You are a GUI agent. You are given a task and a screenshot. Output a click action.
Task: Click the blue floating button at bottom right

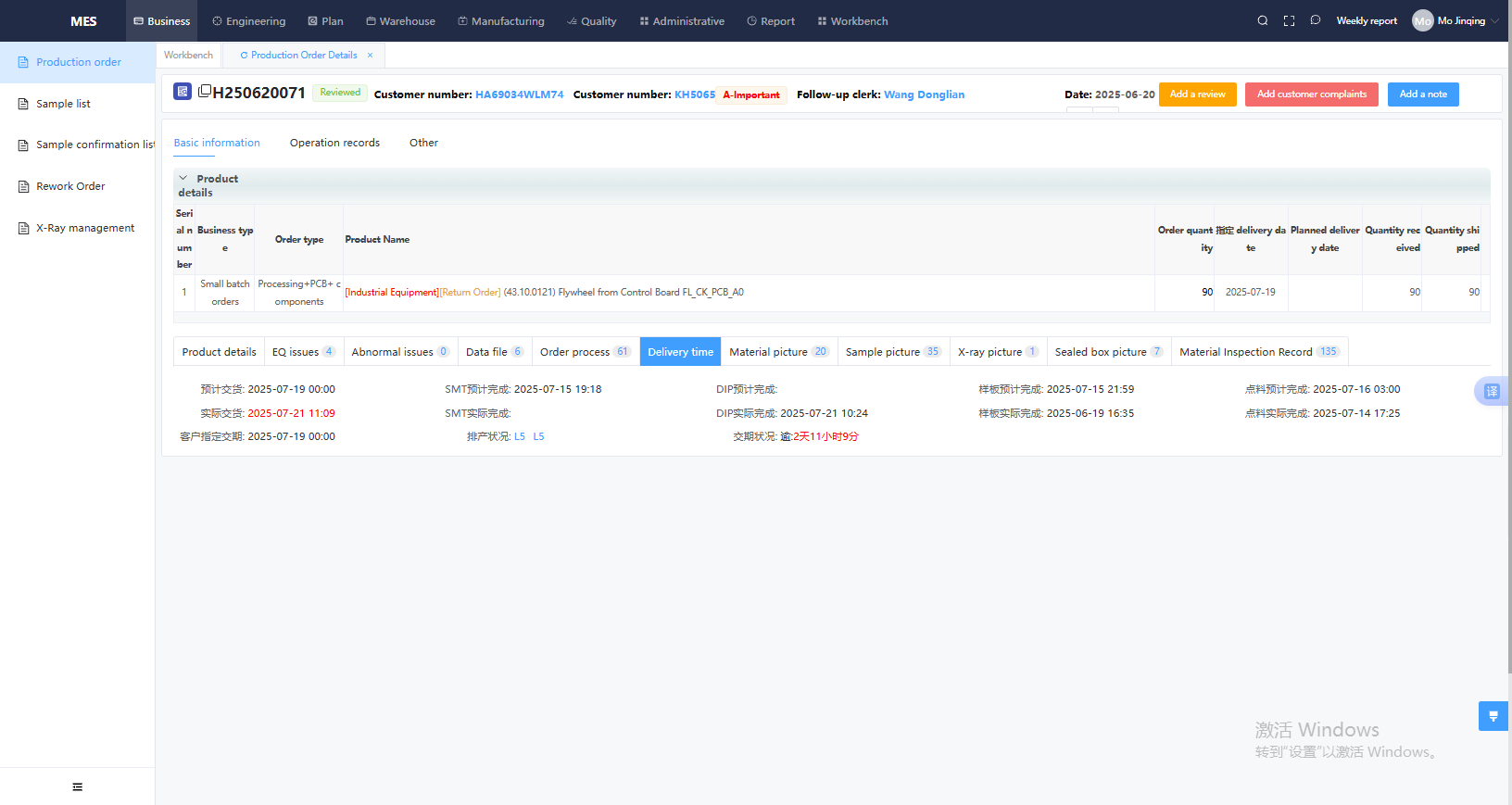point(1493,716)
